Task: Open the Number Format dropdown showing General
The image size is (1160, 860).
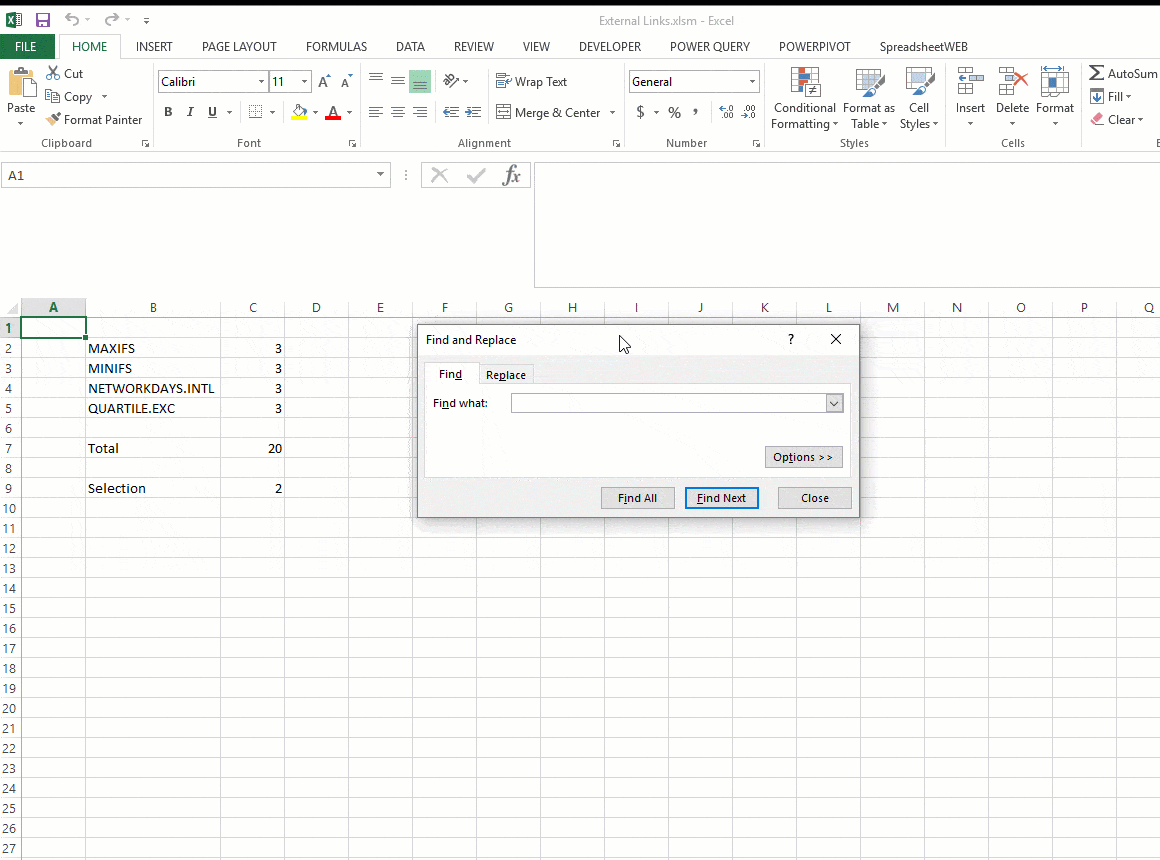Action: [752, 81]
